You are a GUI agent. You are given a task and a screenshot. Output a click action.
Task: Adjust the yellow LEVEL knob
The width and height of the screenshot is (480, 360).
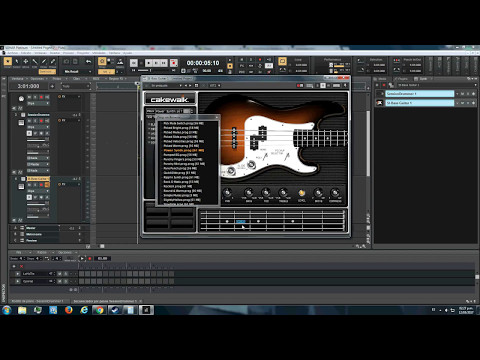click(301, 193)
